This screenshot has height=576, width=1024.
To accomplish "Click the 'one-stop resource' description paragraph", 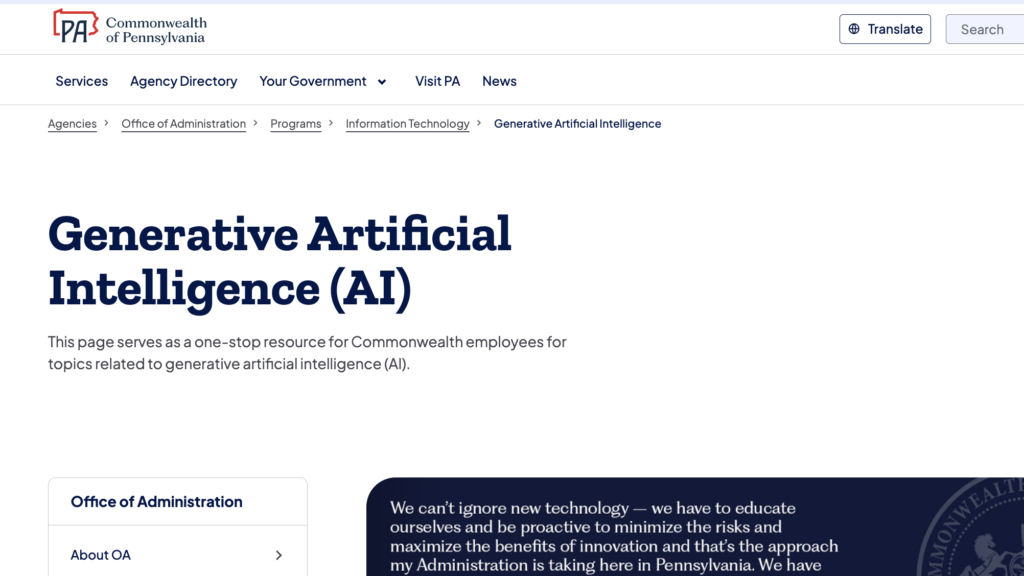I will 307,353.
